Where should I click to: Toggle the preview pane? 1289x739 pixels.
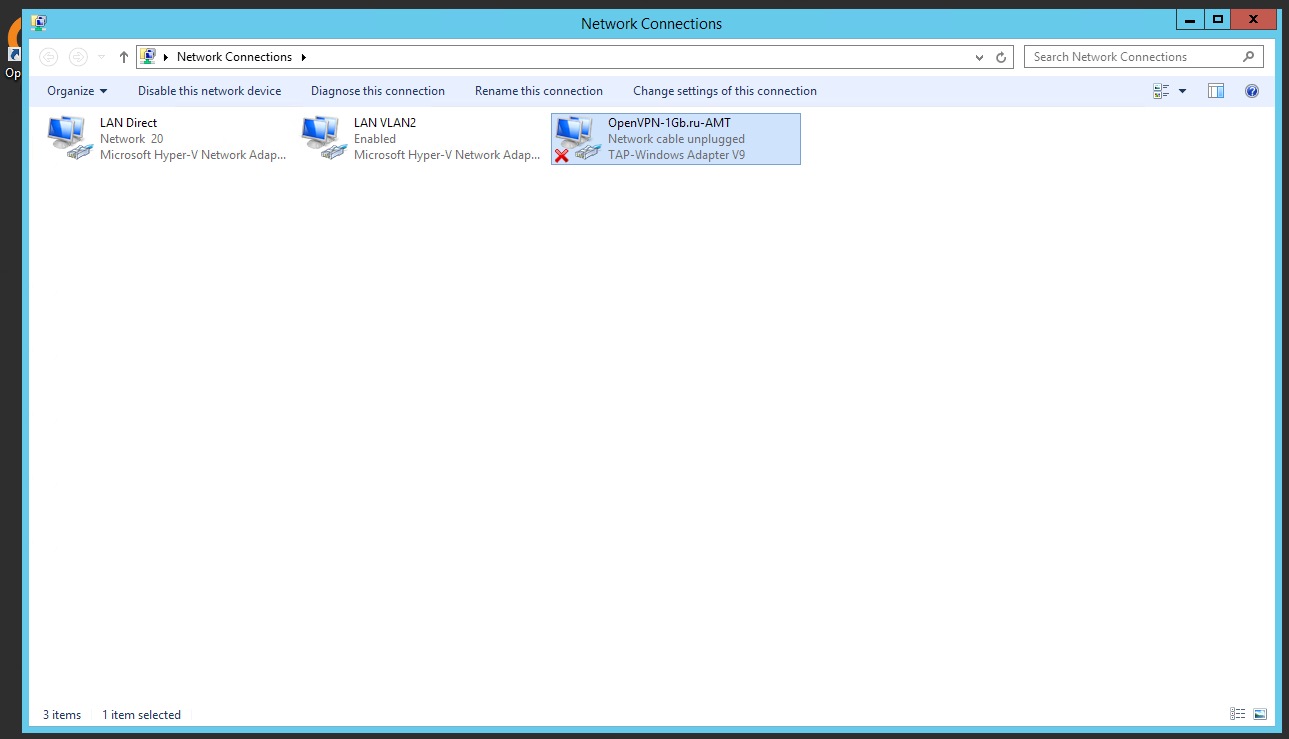point(1216,91)
